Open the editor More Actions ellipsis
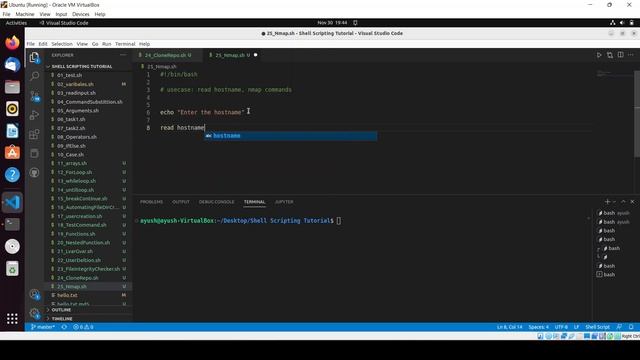 coord(631,55)
